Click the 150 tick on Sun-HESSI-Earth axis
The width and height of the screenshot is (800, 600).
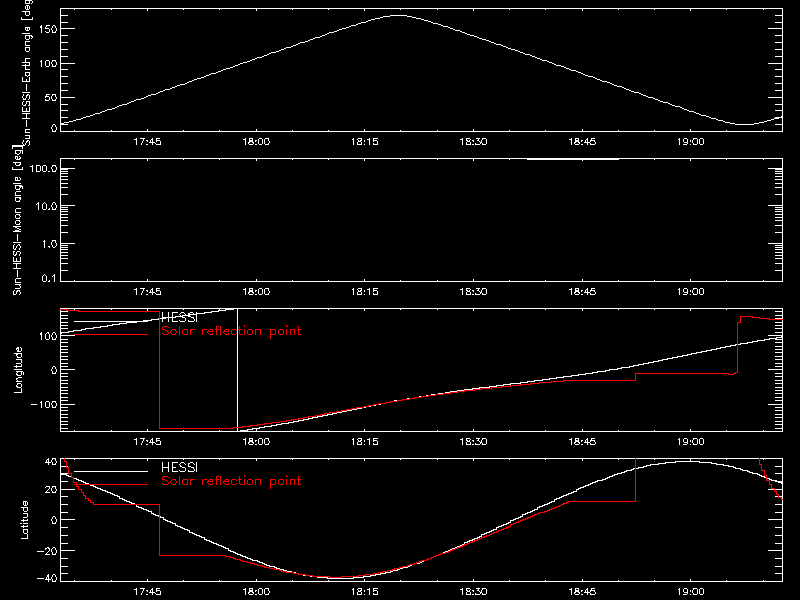pyautogui.click(x=47, y=29)
